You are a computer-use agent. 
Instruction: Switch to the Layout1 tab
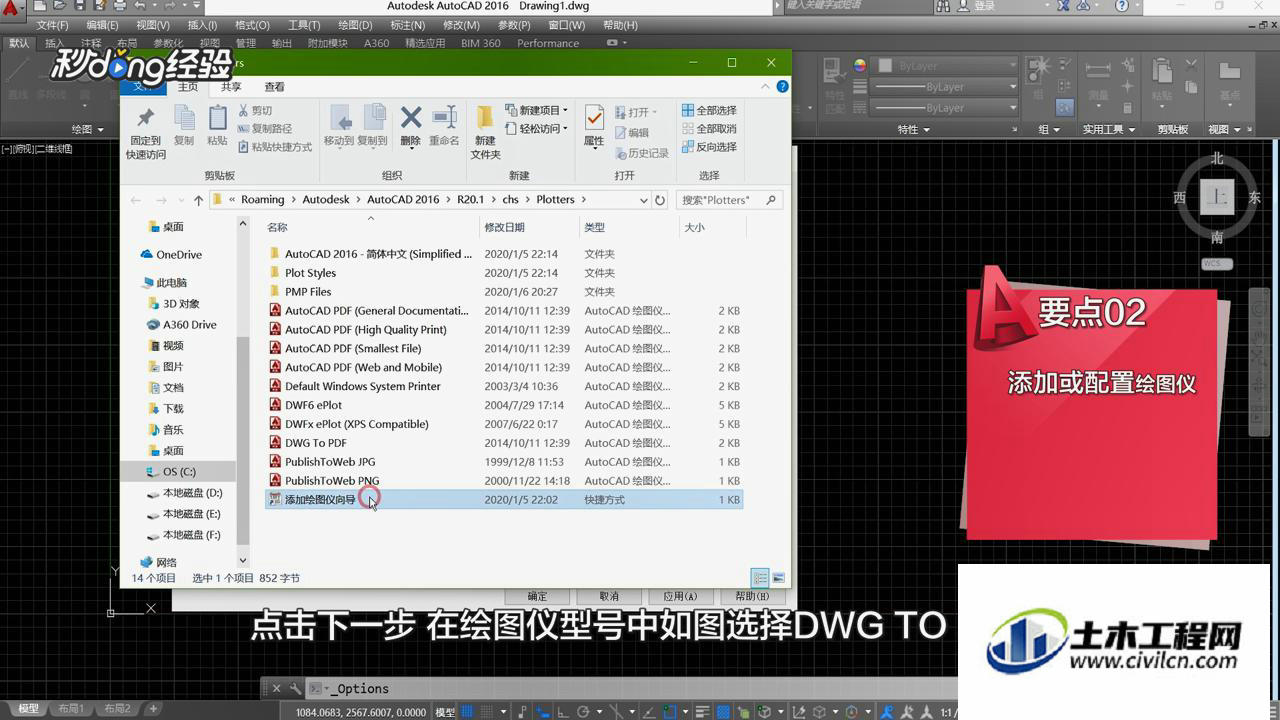click(x=70, y=709)
